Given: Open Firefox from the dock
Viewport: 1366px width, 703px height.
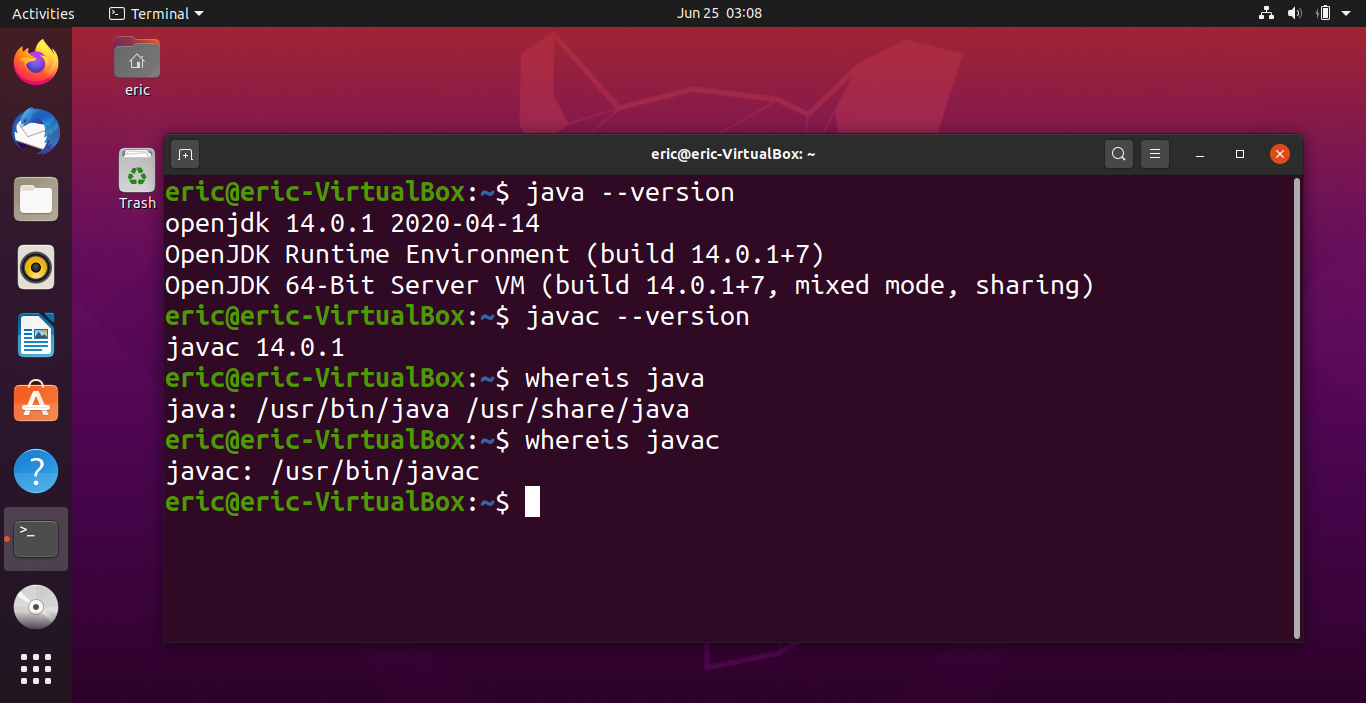Looking at the screenshot, I should point(36,63).
